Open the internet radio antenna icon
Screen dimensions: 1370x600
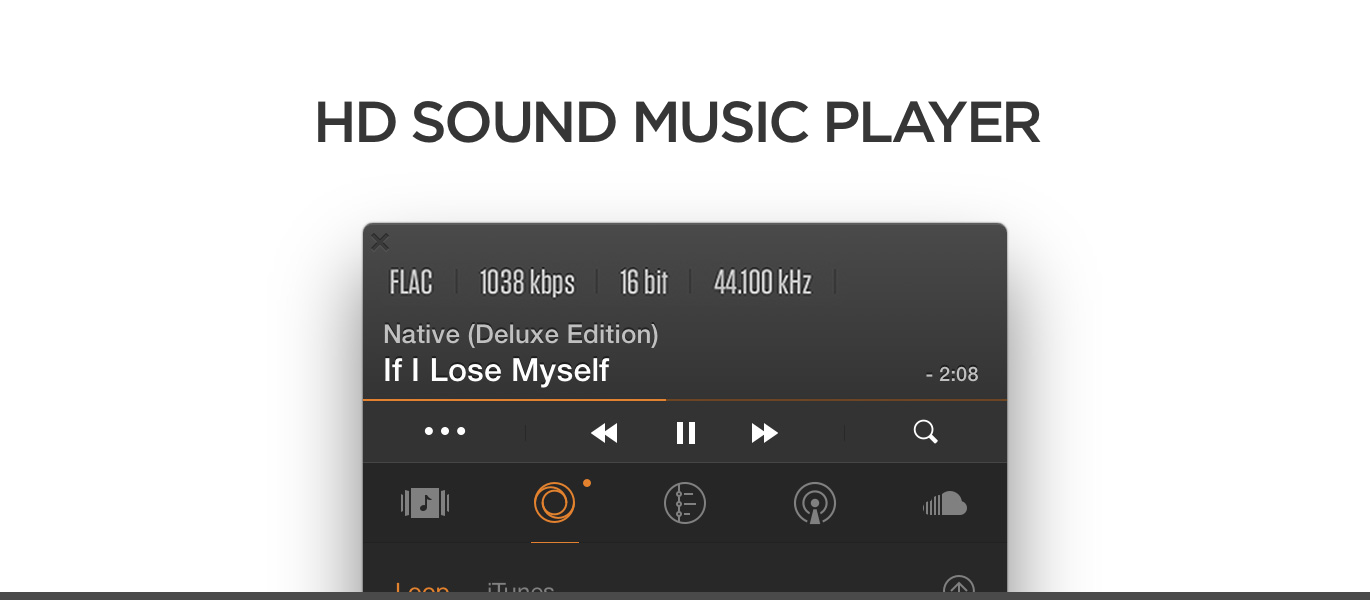[x=815, y=503]
